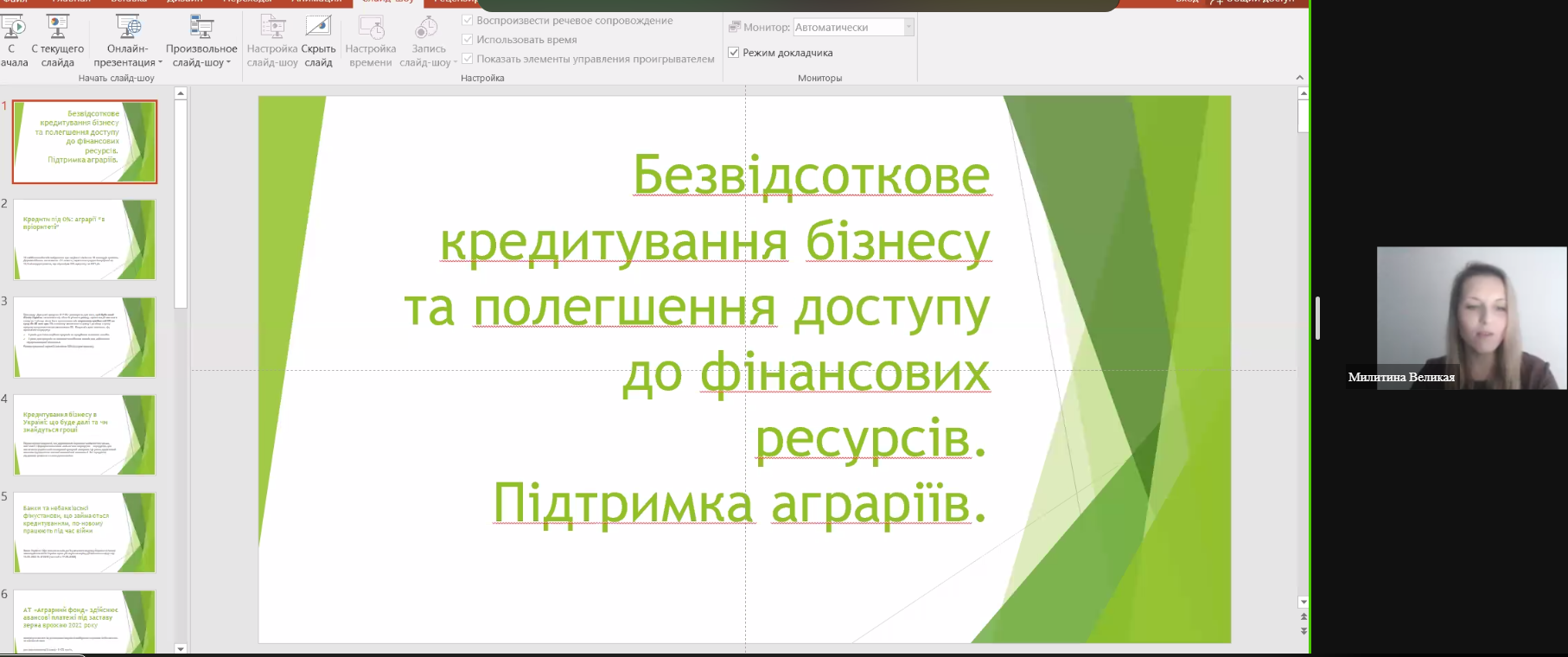Start slideshow from current slide icon
Screen dimensions: 1568x657
[58, 28]
